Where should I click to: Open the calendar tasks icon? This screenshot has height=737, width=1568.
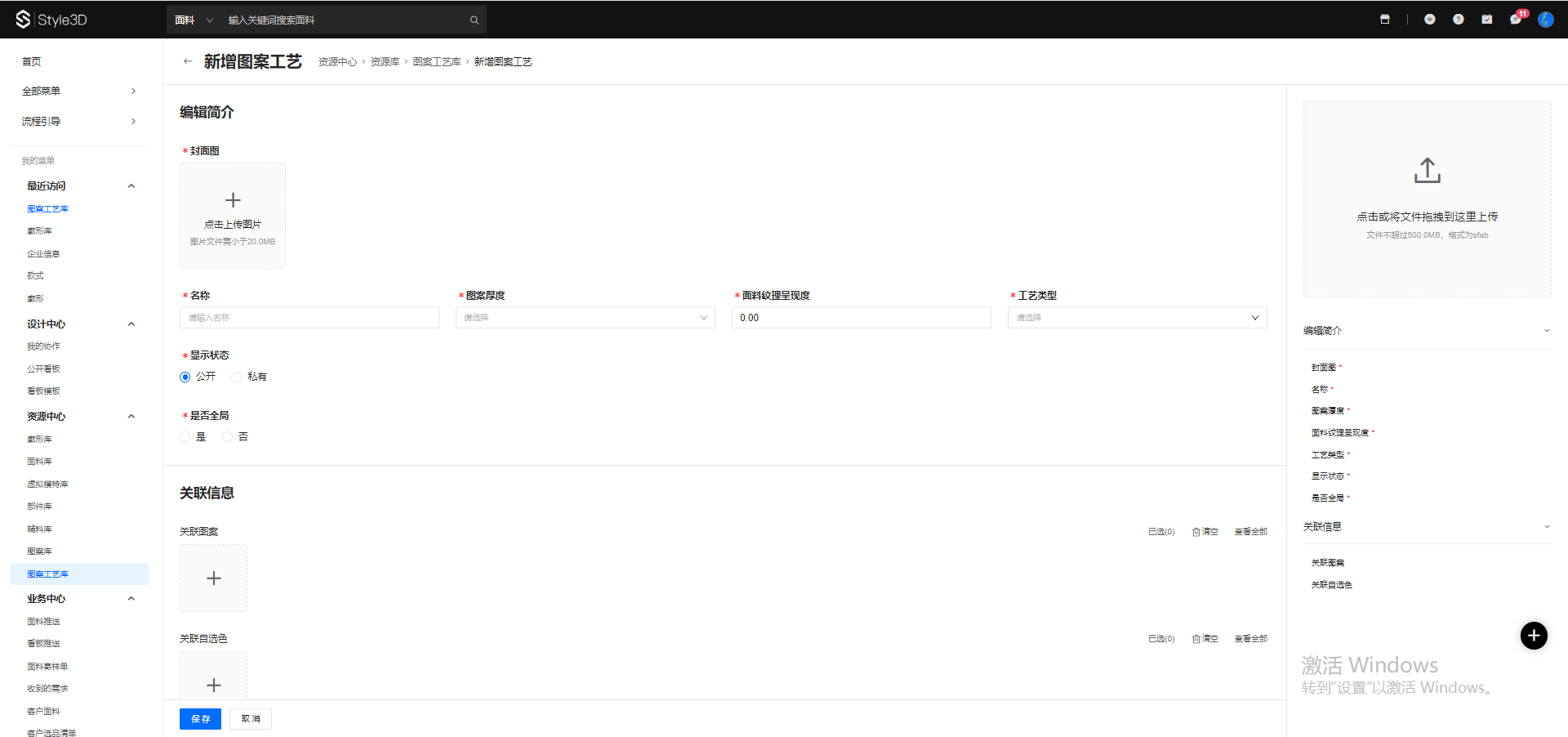tap(1486, 20)
